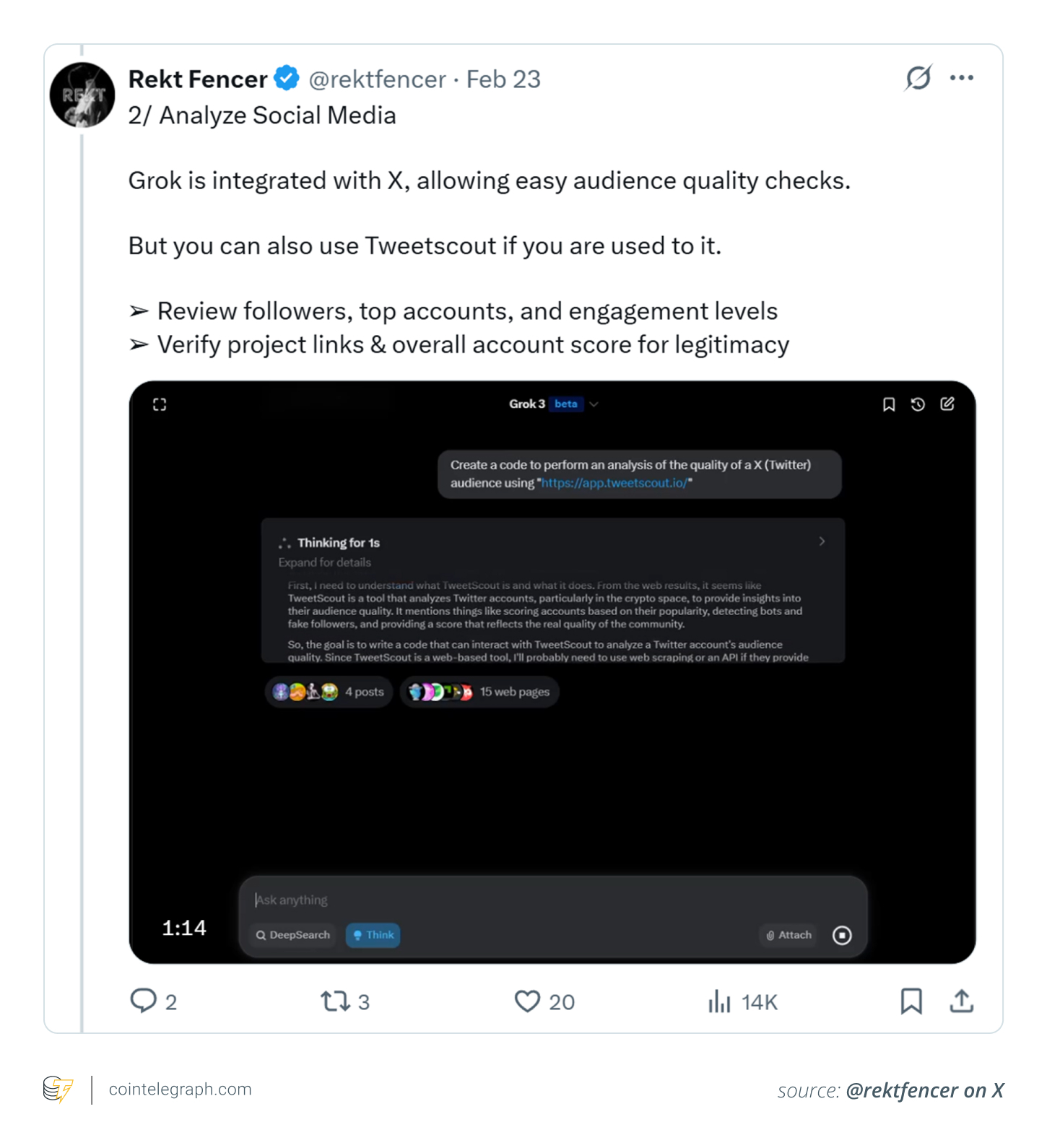Click the fullscreen icon in Grok window
Screen dimensions: 1047x1148
click(x=160, y=404)
